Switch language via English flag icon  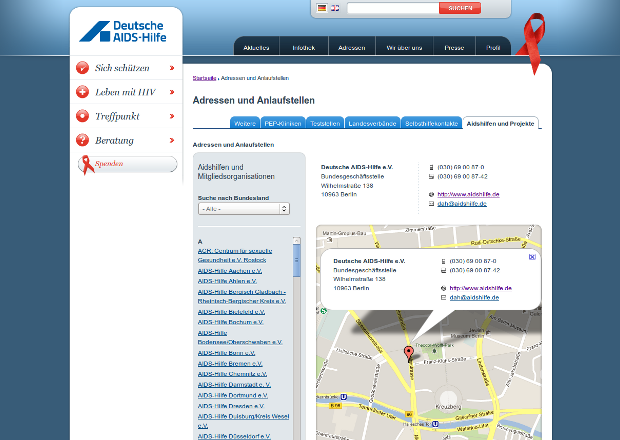(x=335, y=8)
